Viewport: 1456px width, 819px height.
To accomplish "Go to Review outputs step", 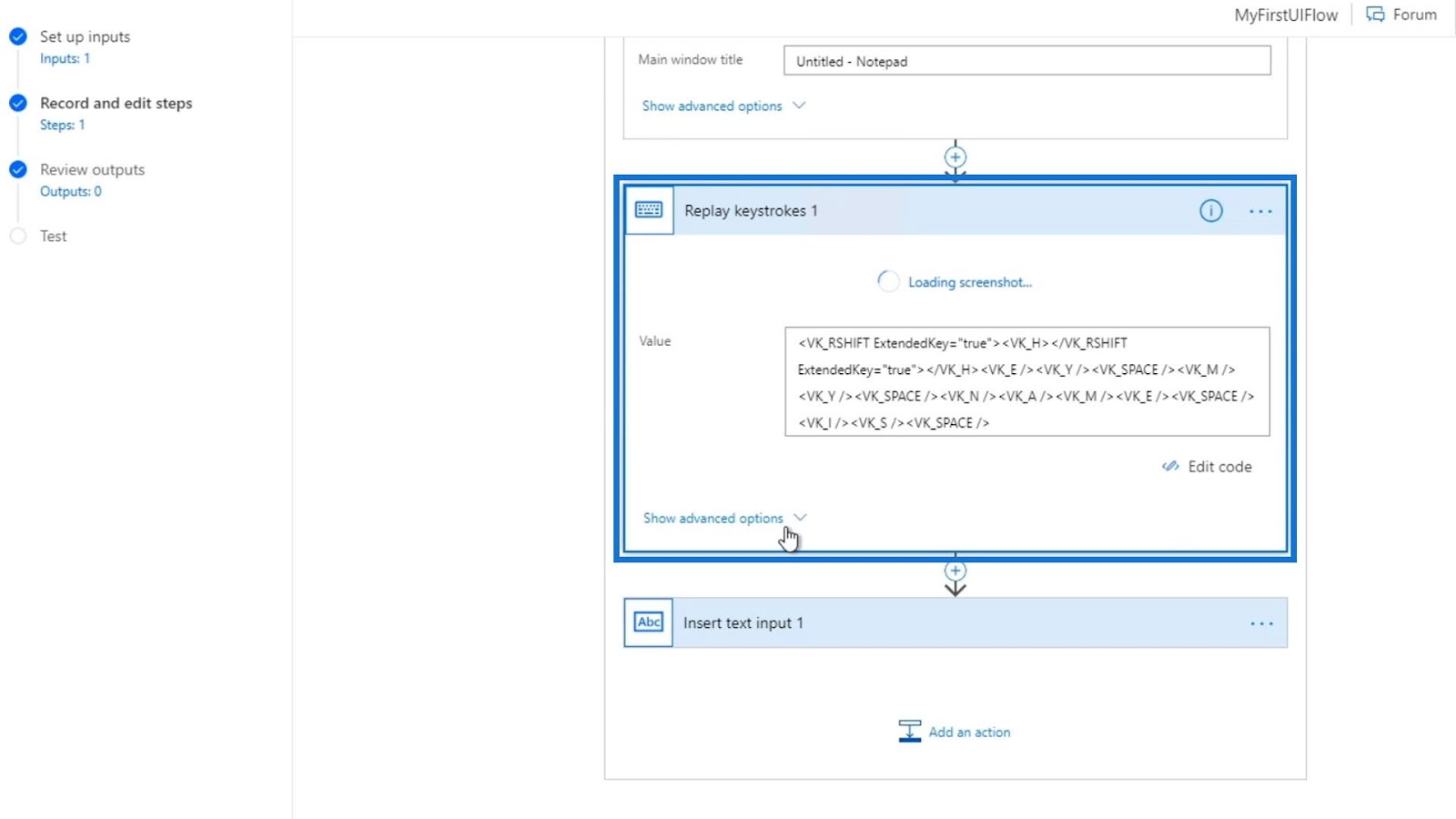I will [92, 169].
